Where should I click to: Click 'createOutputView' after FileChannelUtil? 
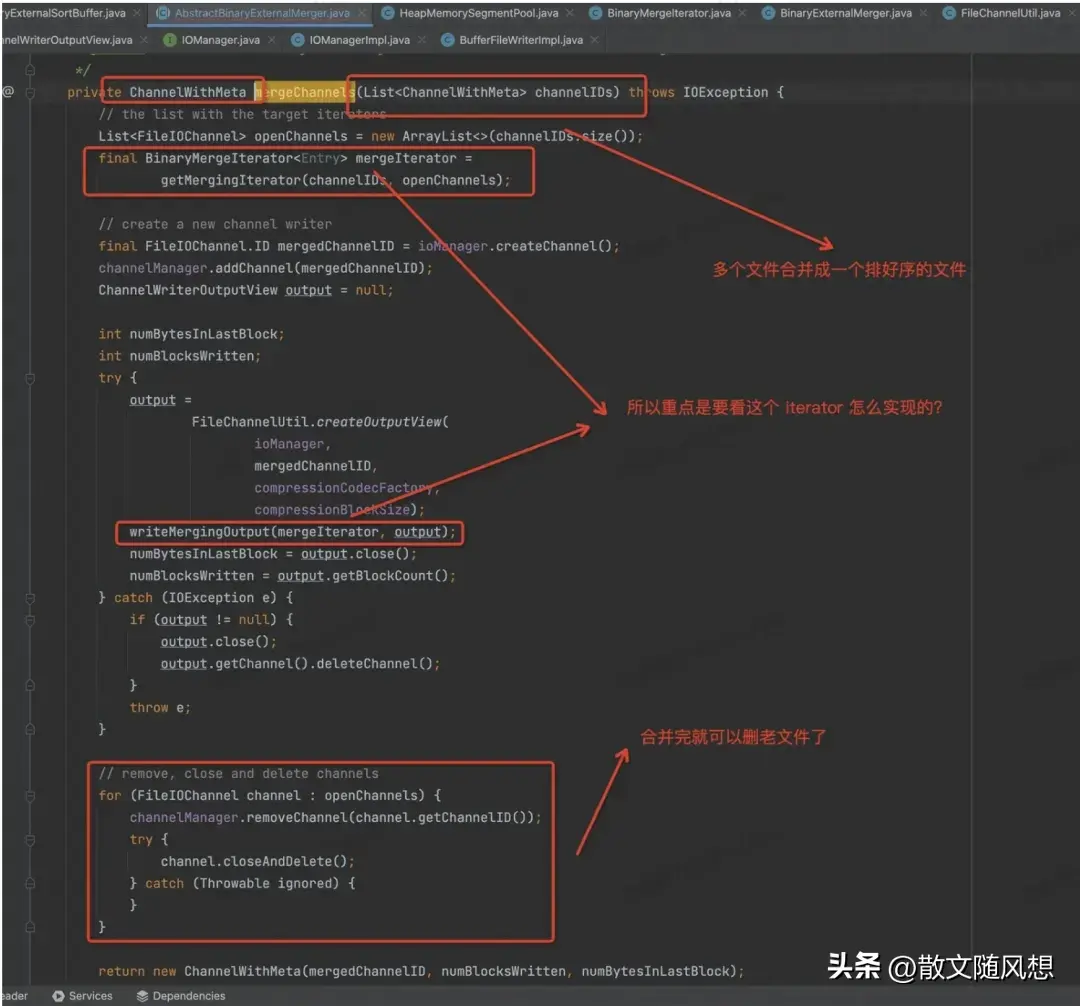click(x=380, y=422)
